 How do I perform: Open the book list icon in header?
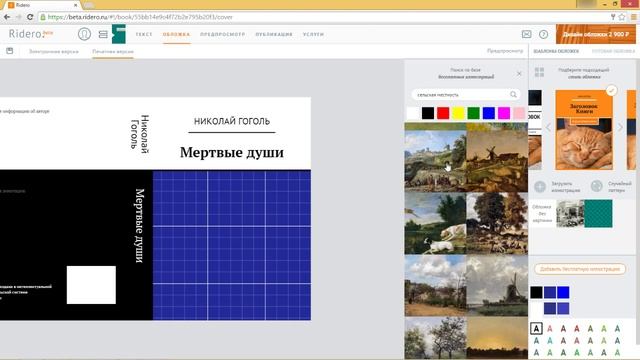click(103, 34)
